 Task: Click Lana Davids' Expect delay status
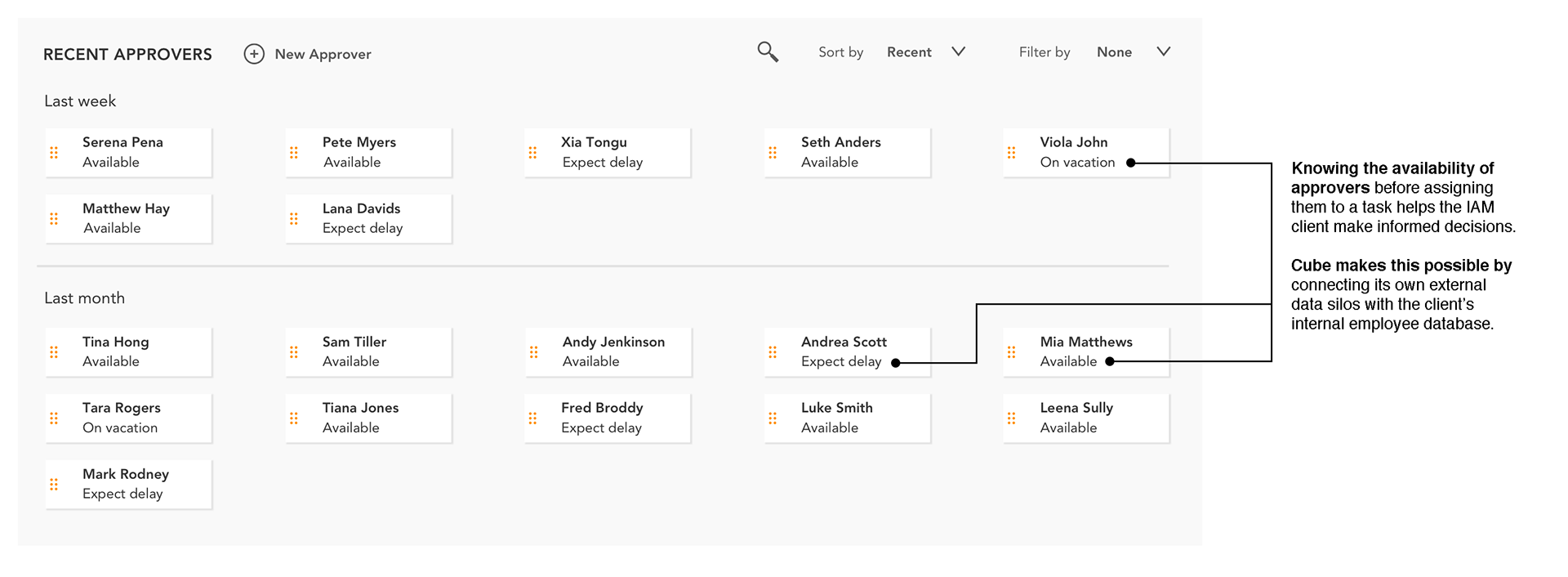pos(363,229)
